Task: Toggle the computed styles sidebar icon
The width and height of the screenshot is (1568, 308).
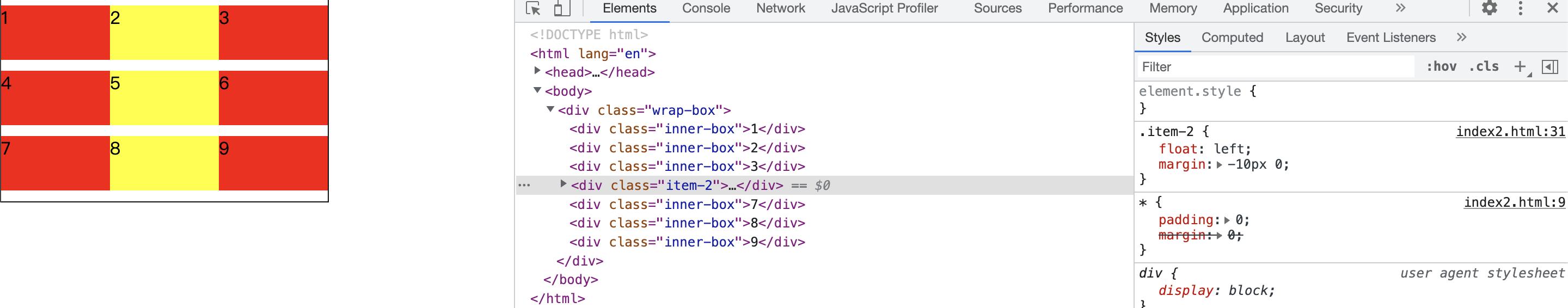Action: point(1549,67)
